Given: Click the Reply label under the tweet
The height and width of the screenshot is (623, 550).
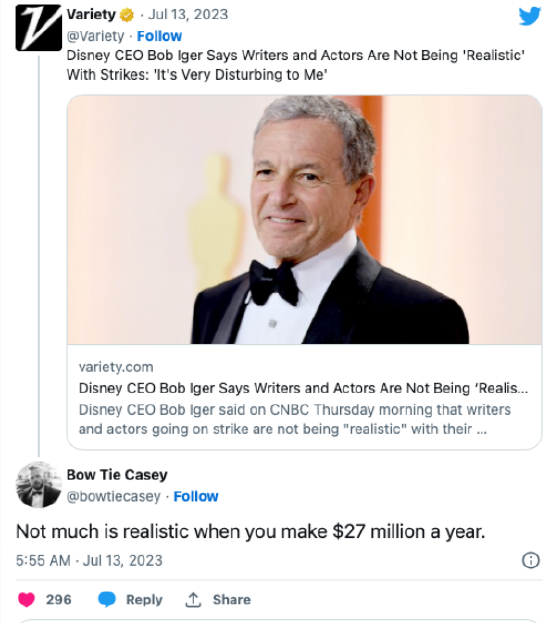Looking at the screenshot, I should tap(144, 600).
